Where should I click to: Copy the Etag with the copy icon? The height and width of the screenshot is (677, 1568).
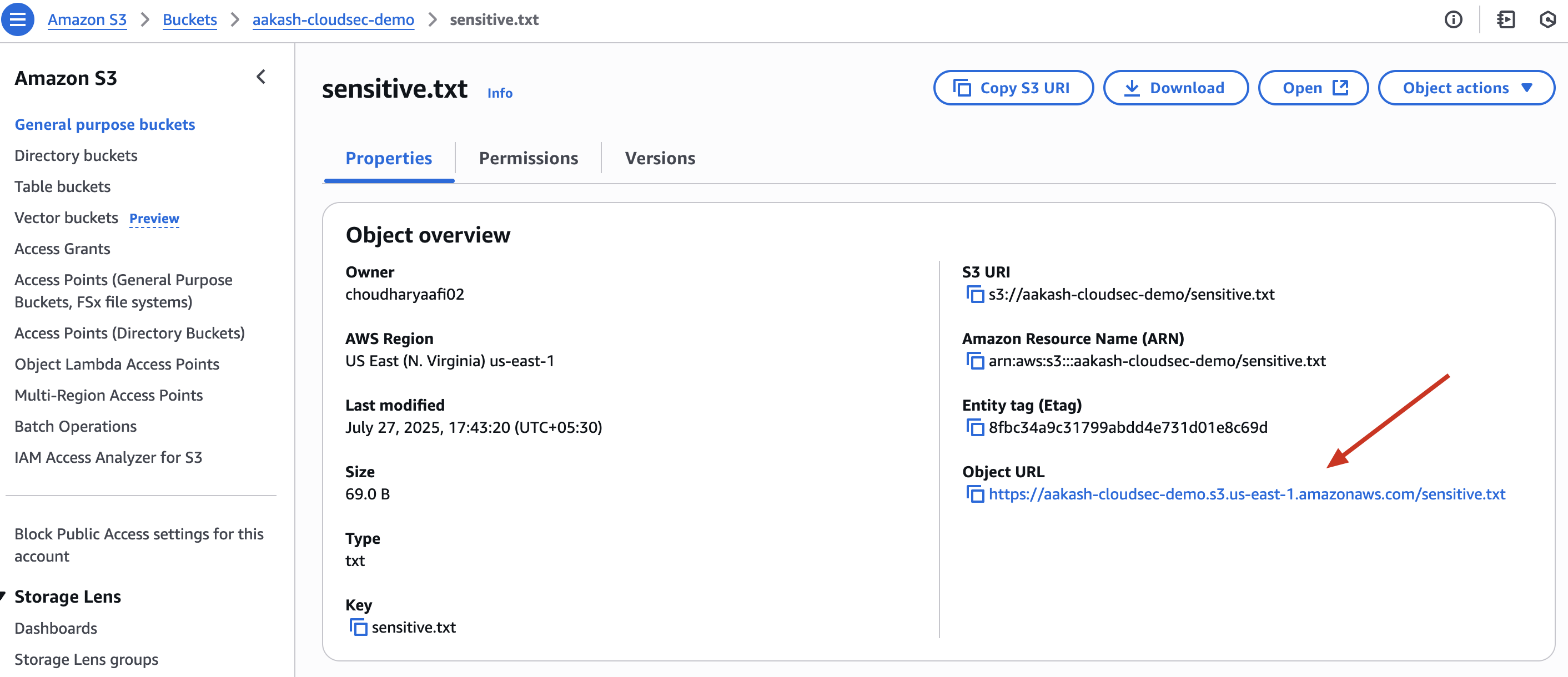pyautogui.click(x=974, y=428)
